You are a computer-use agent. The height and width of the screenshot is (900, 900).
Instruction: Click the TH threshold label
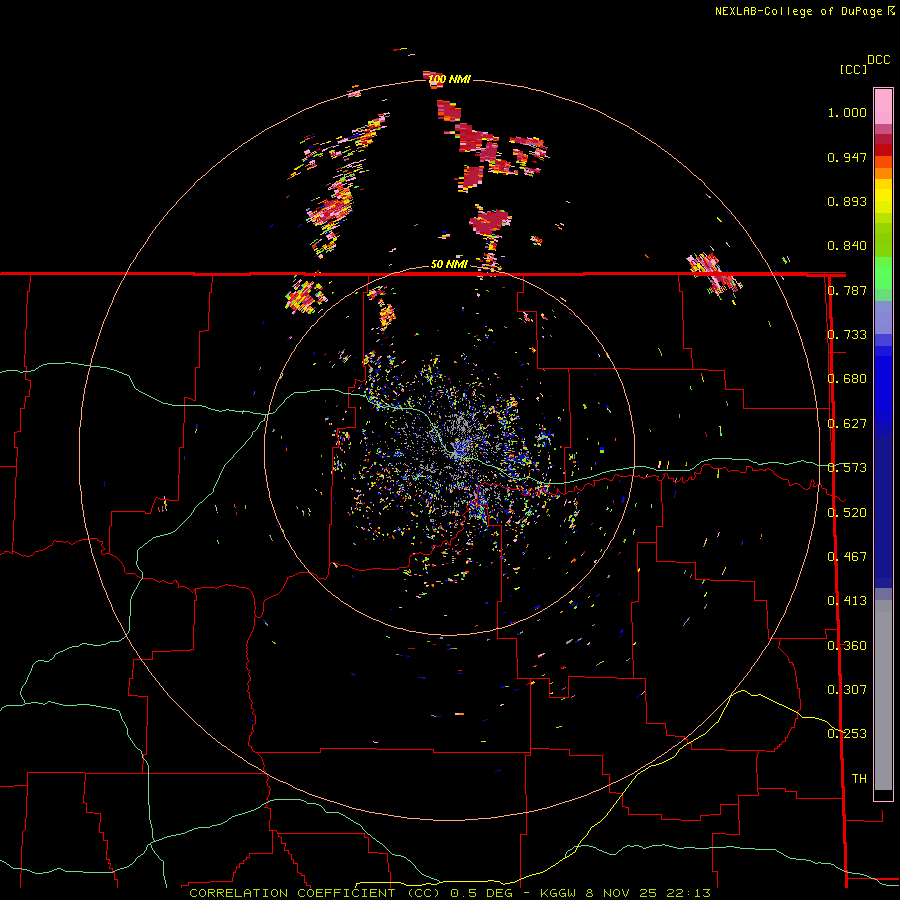pos(859,779)
